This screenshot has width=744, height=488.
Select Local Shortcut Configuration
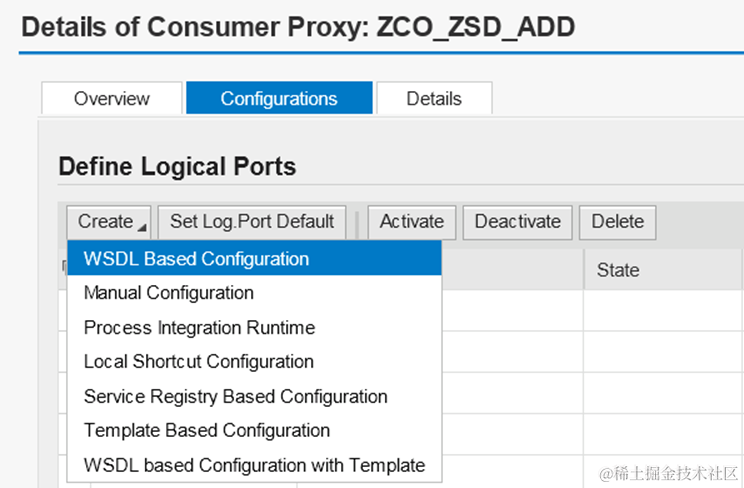(199, 361)
